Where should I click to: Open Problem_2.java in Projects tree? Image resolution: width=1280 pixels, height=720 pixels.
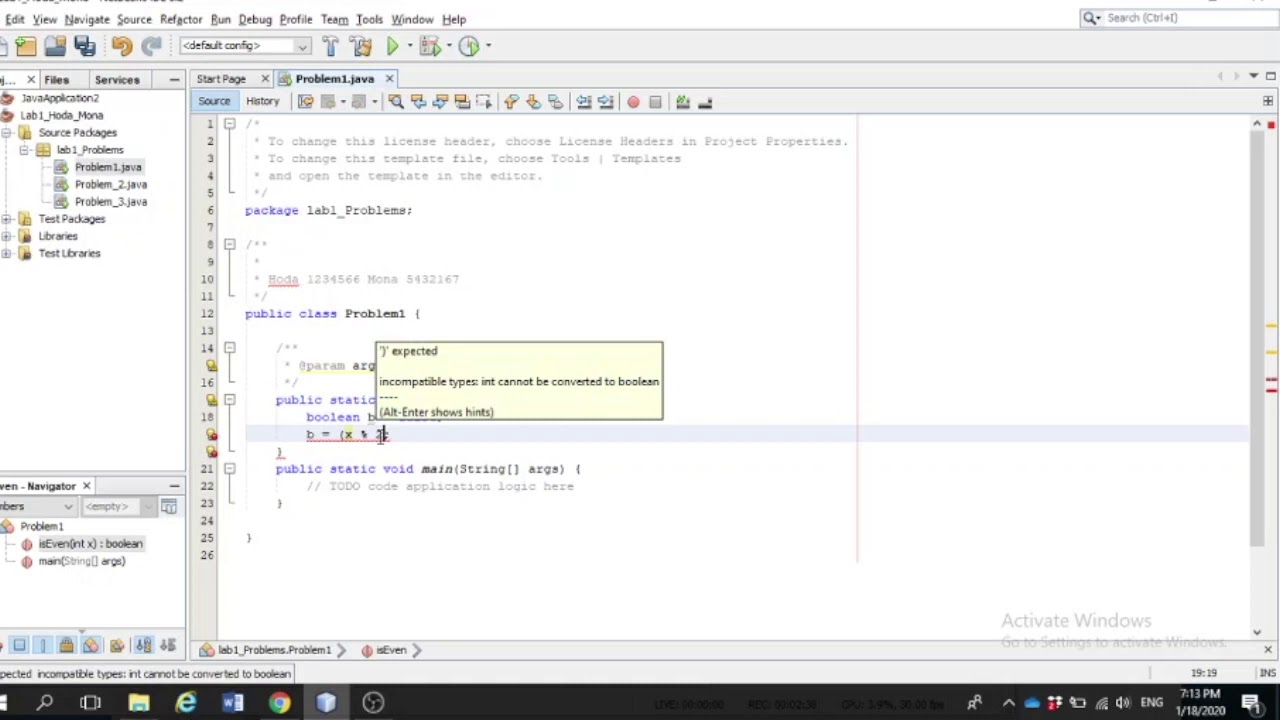click(110, 184)
